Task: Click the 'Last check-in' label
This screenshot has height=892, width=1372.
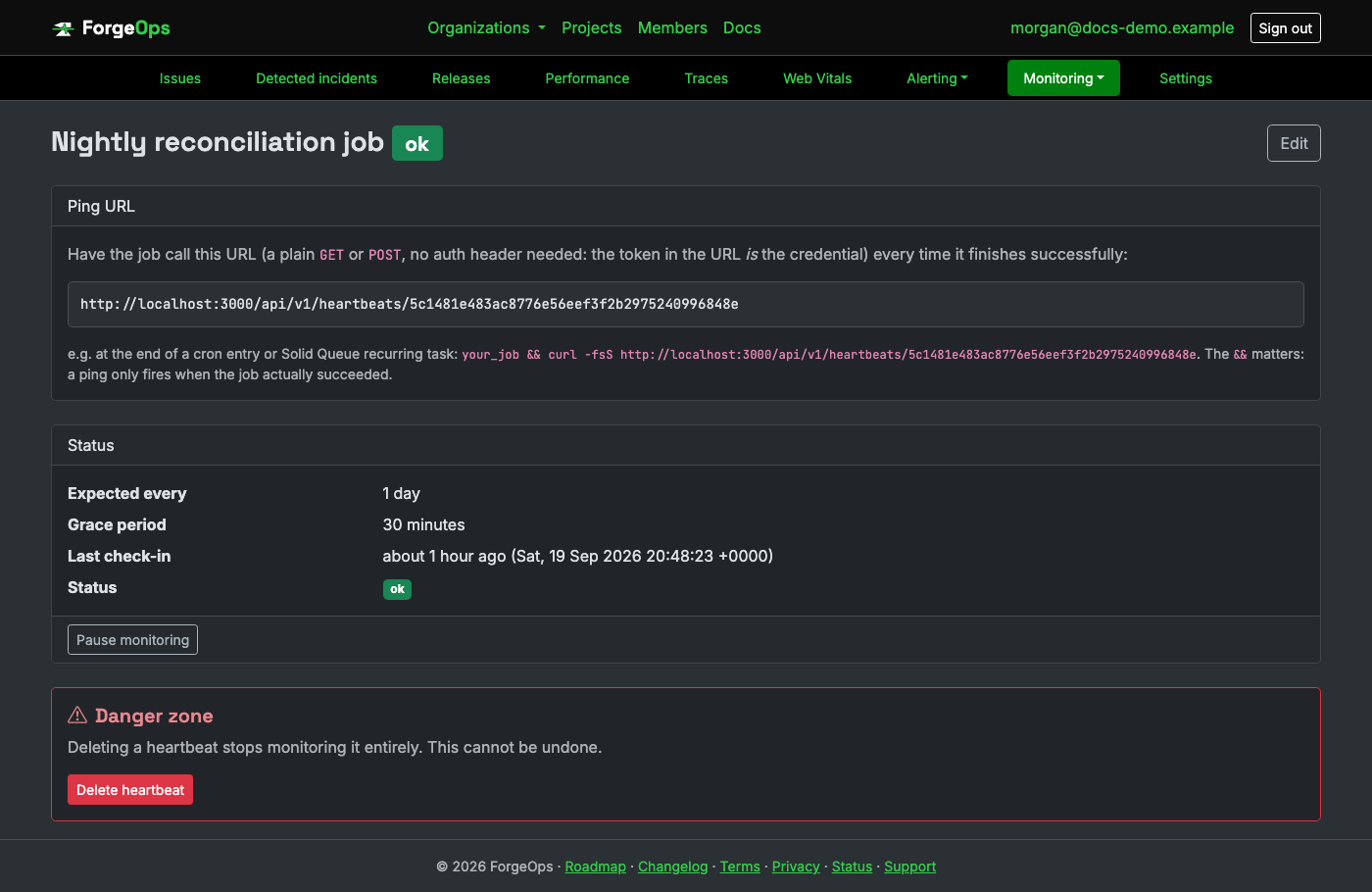Action: click(x=120, y=556)
